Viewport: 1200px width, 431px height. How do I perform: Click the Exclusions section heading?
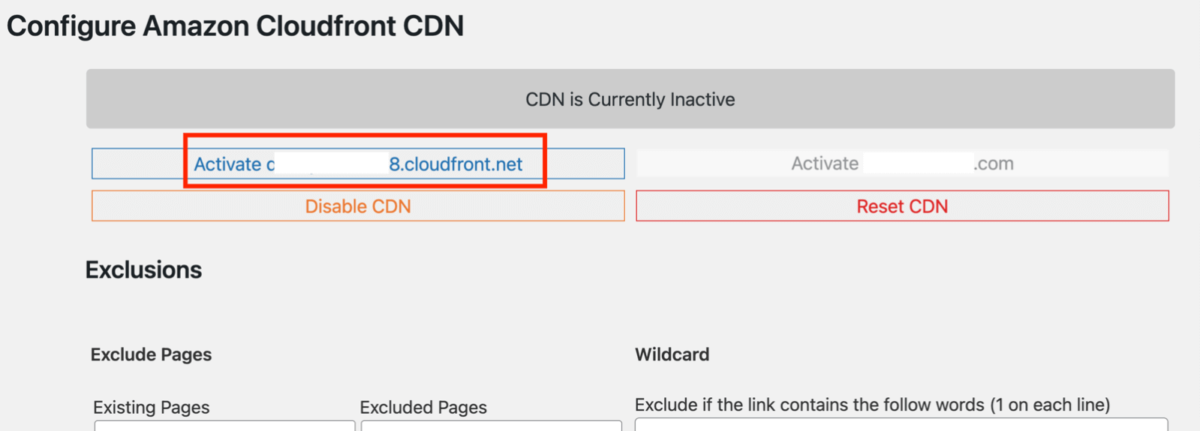143,270
